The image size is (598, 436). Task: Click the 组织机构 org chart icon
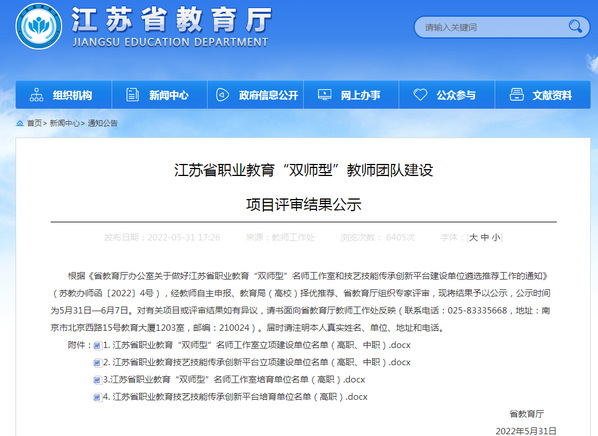click(37, 95)
